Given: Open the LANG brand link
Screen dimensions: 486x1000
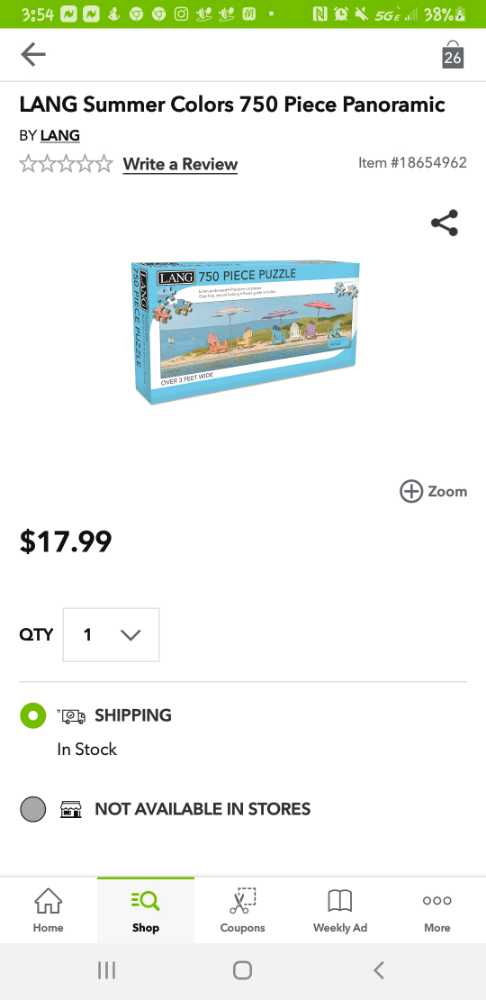Looking at the screenshot, I should 60,135.
